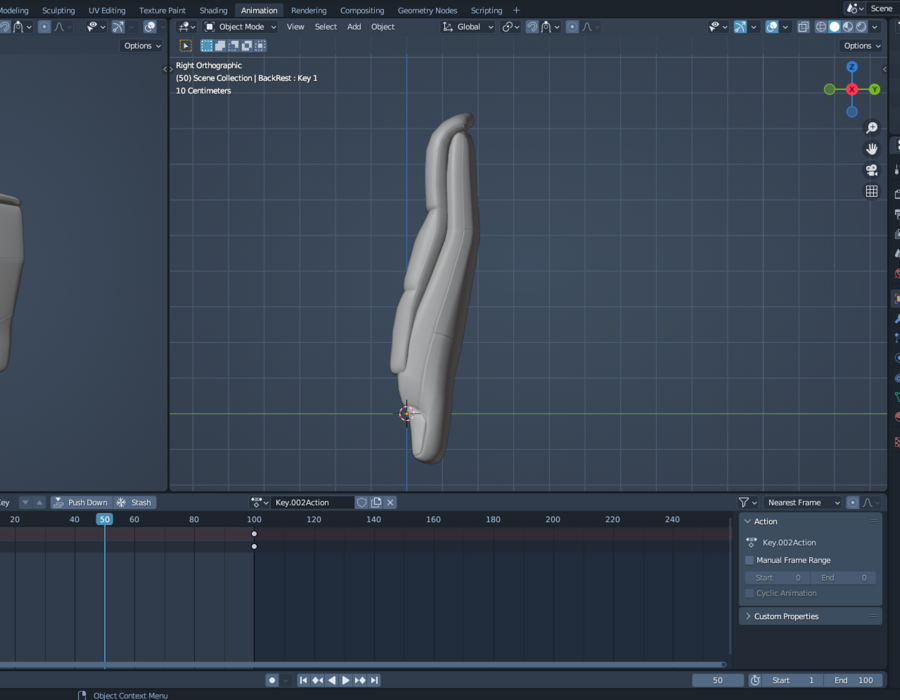Click the zoom magnifier icon in viewport

coord(871,127)
